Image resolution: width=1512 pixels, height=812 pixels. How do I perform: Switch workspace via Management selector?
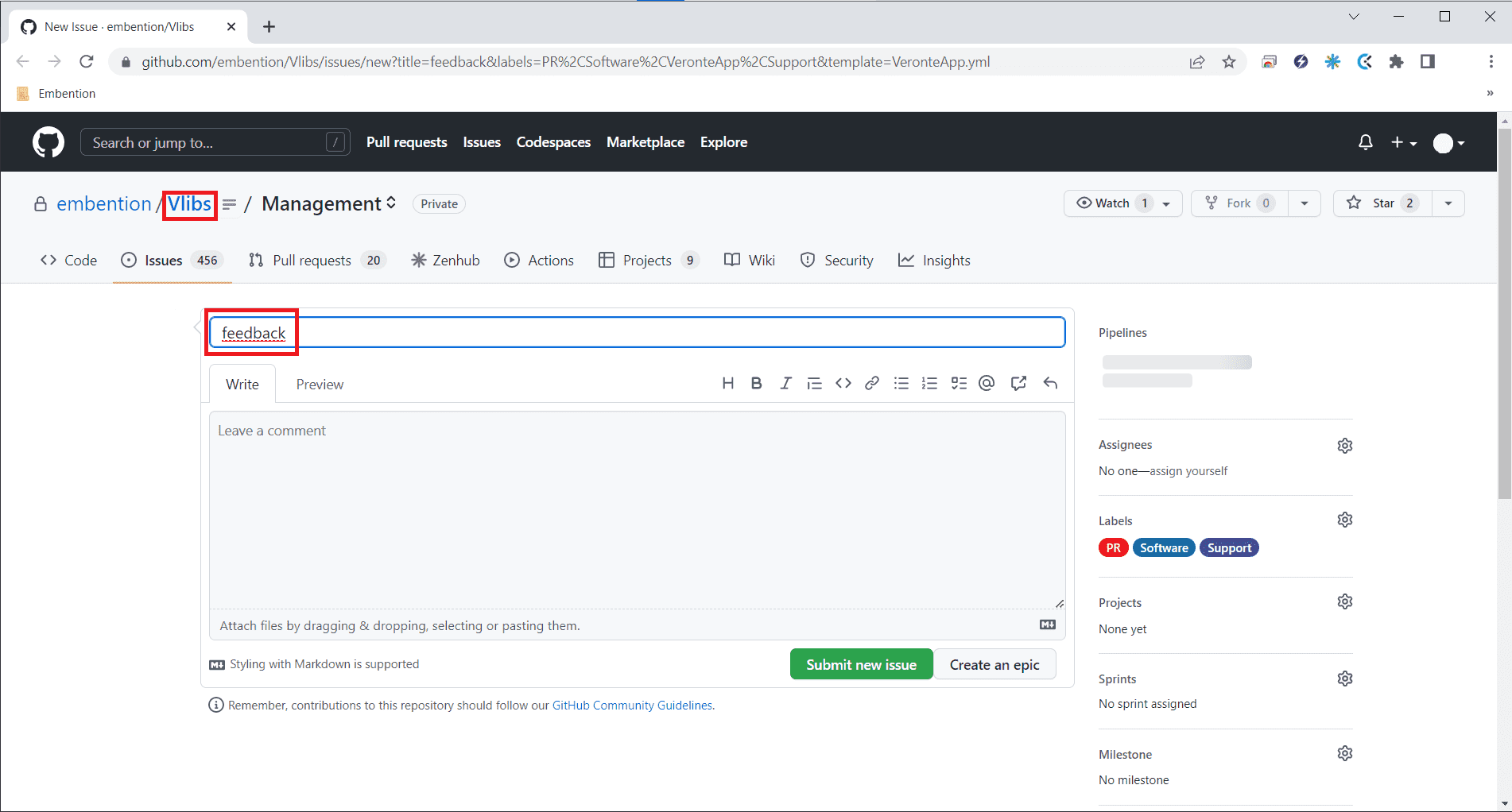pos(329,204)
